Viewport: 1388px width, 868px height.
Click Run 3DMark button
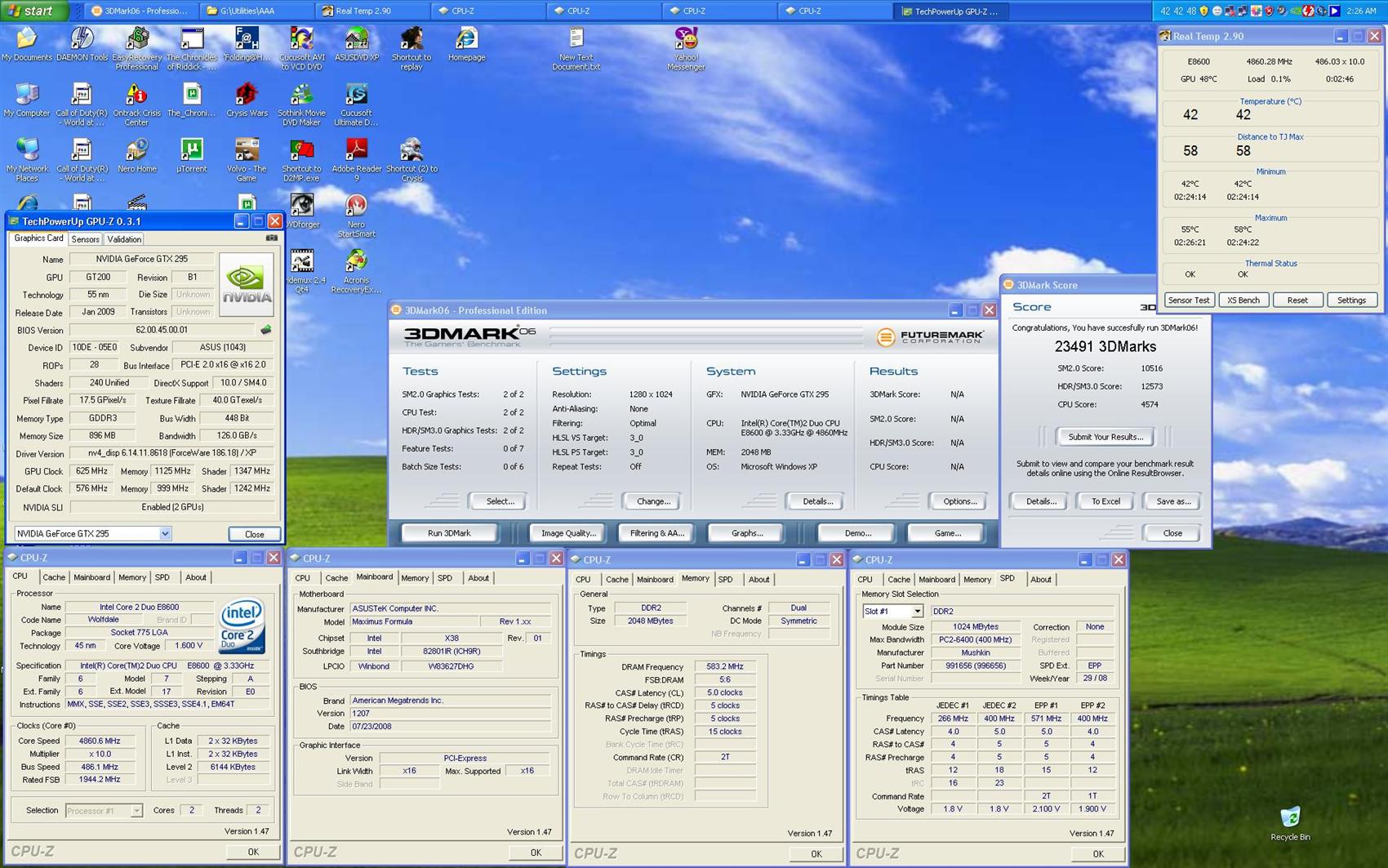(449, 533)
